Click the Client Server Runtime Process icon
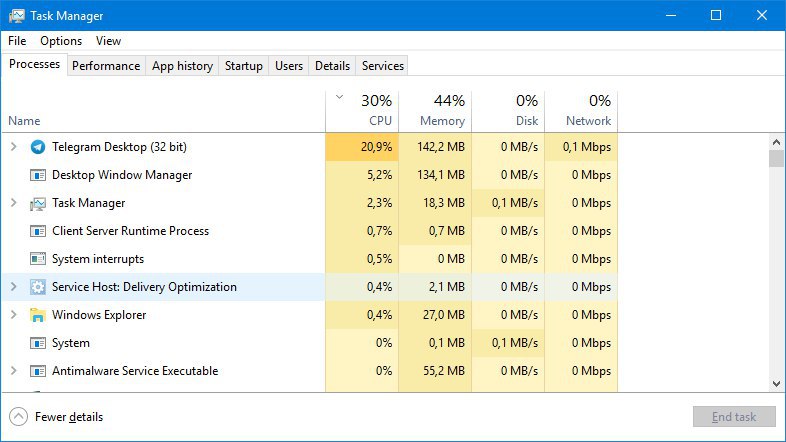The image size is (786, 442). [38, 231]
